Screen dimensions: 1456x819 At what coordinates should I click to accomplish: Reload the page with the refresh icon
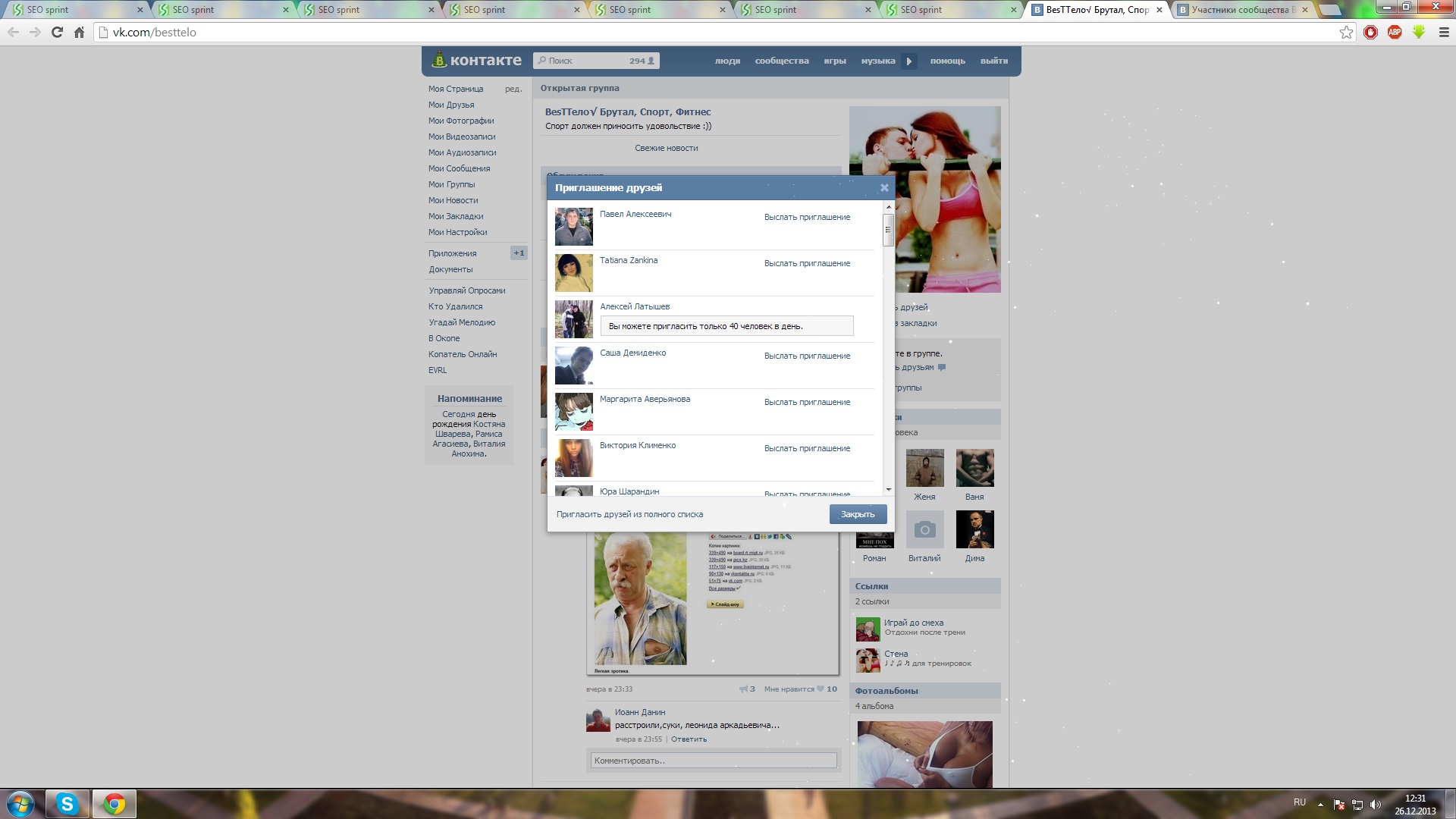click(57, 33)
